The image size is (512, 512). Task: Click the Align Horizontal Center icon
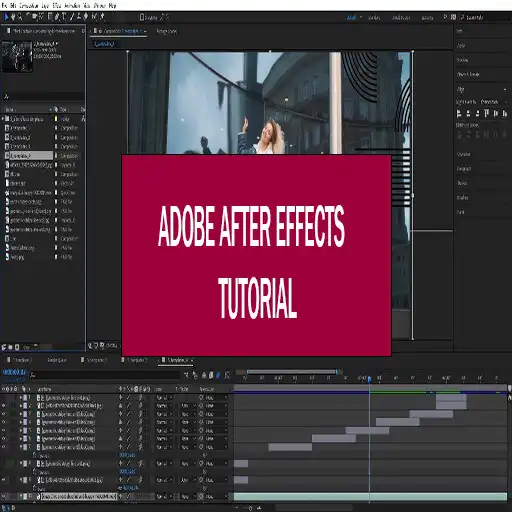tap(468, 114)
